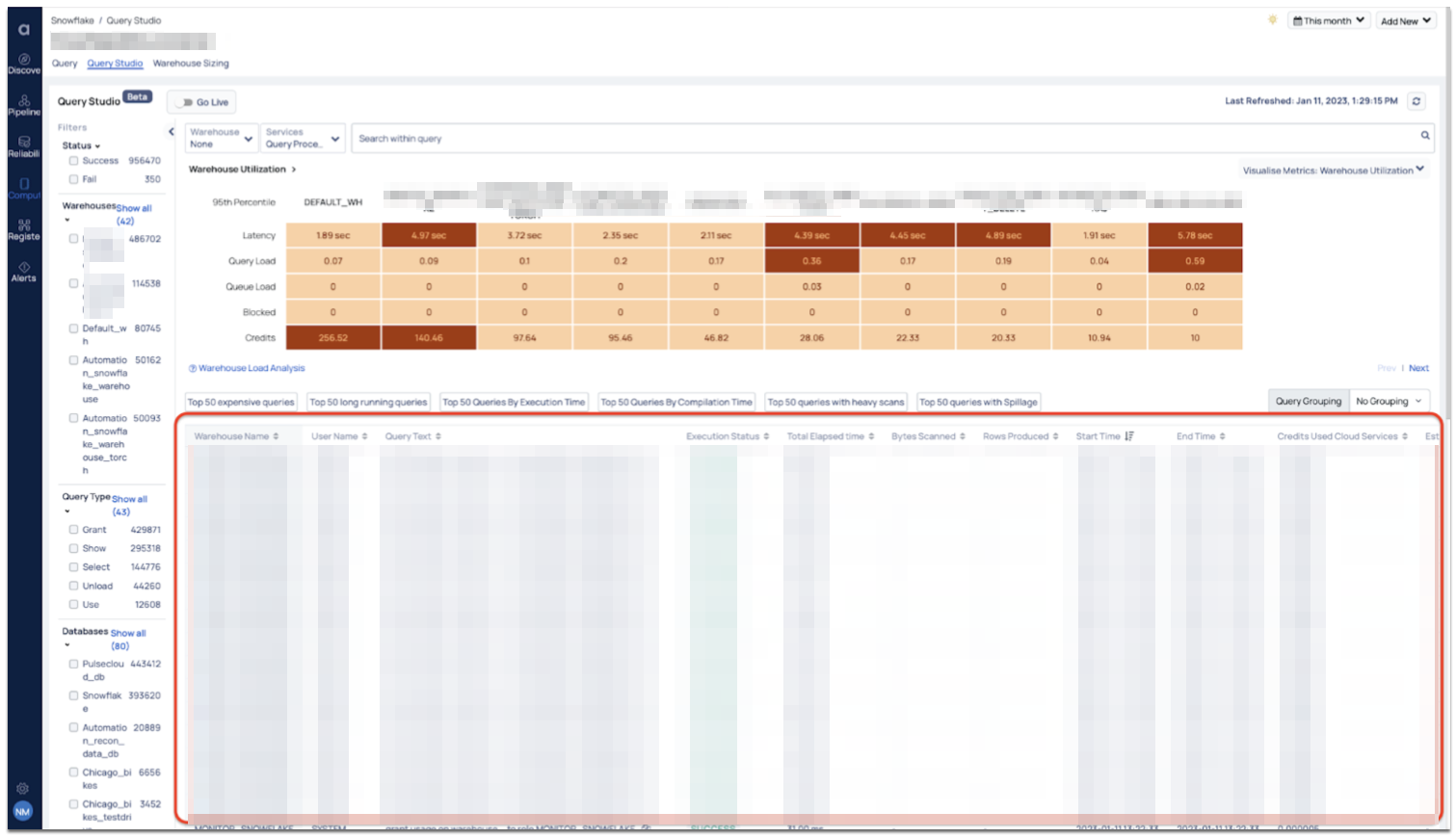Click the lightbulb tips icon near This month
Screen dimensions: 1456x838
(x=1272, y=19)
